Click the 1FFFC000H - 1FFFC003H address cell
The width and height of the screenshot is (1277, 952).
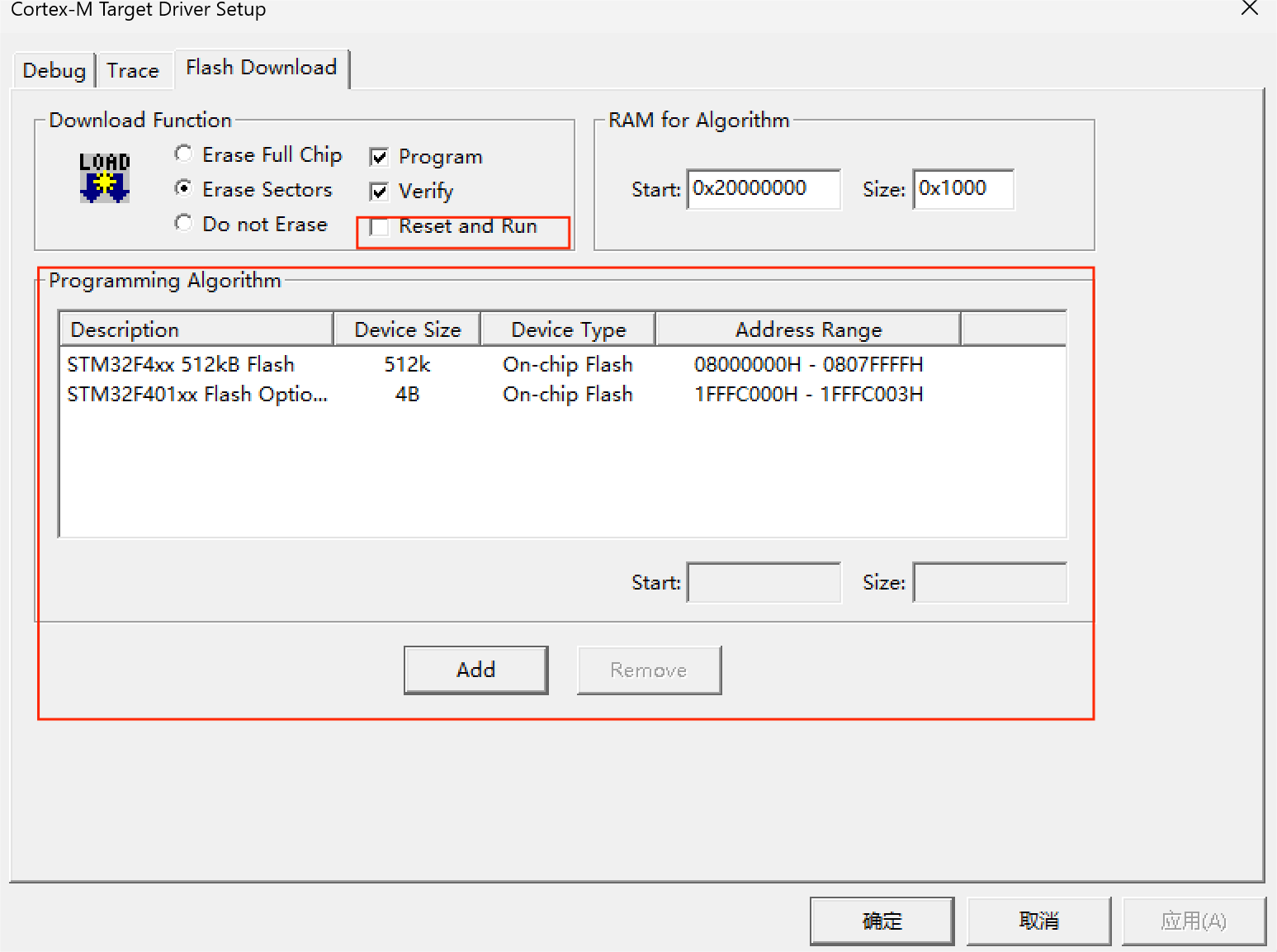[x=809, y=394]
